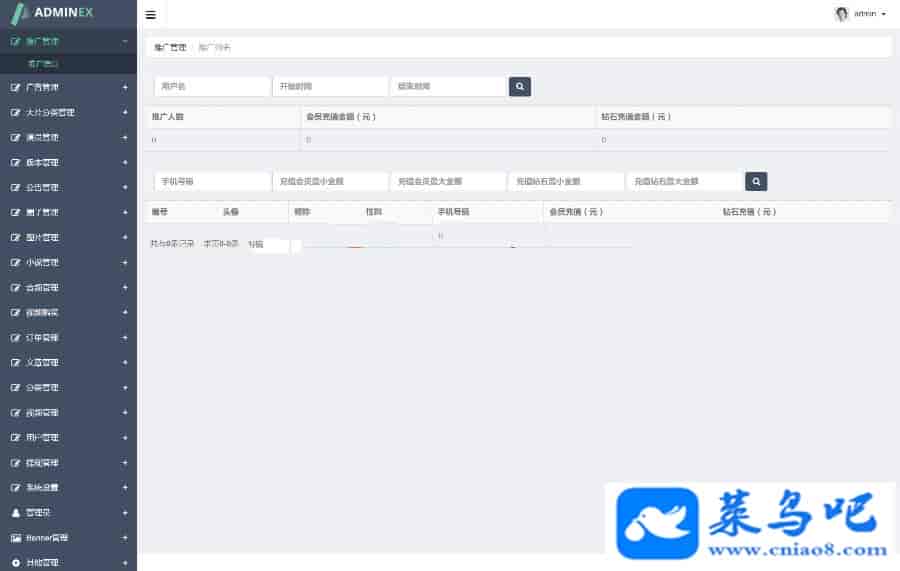This screenshot has width=900, height=571.
Task: Click the search button beside 充值钻石最大金额 field
Action: click(756, 181)
